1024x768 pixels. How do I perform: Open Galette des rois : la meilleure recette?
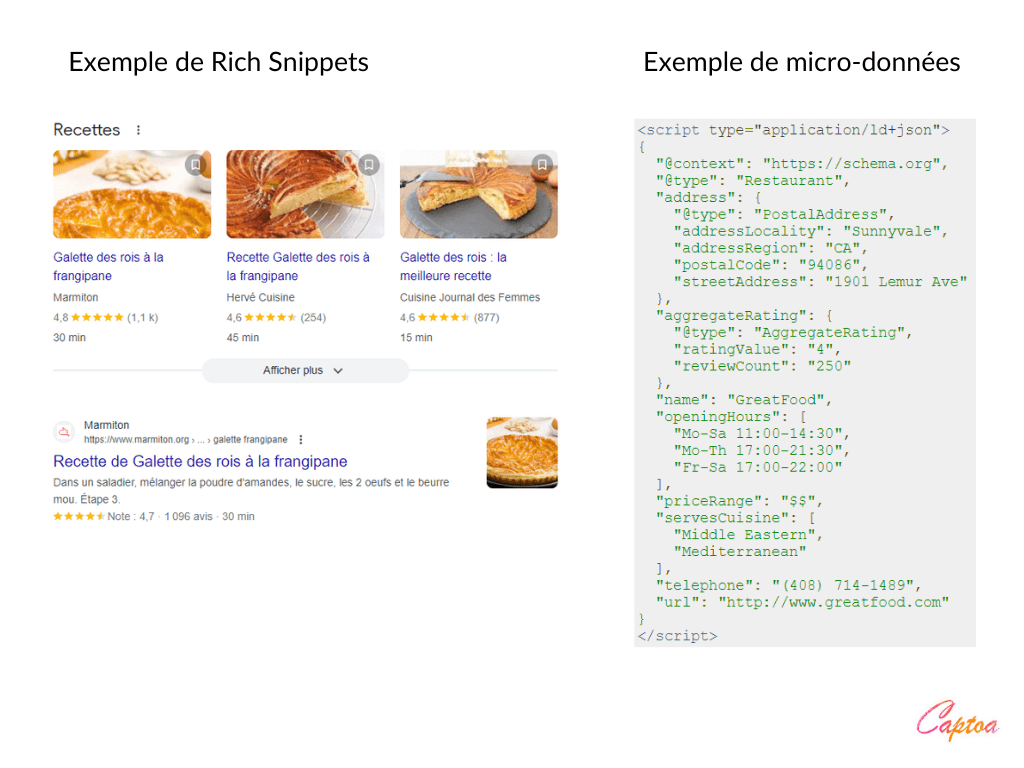[x=453, y=266]
